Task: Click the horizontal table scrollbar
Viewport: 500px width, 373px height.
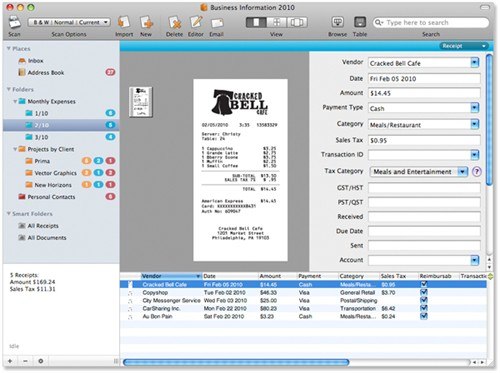Action: 236,362
